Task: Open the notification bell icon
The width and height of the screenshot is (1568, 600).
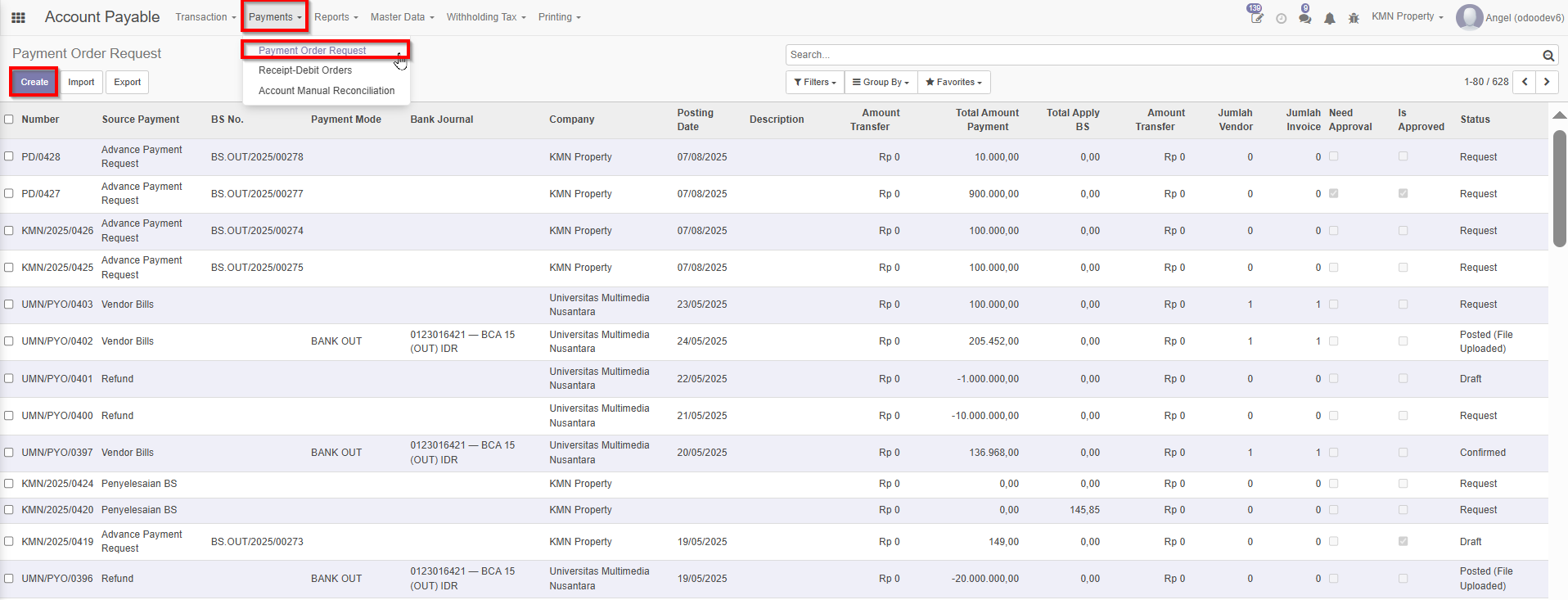Action: point(1329,18)
